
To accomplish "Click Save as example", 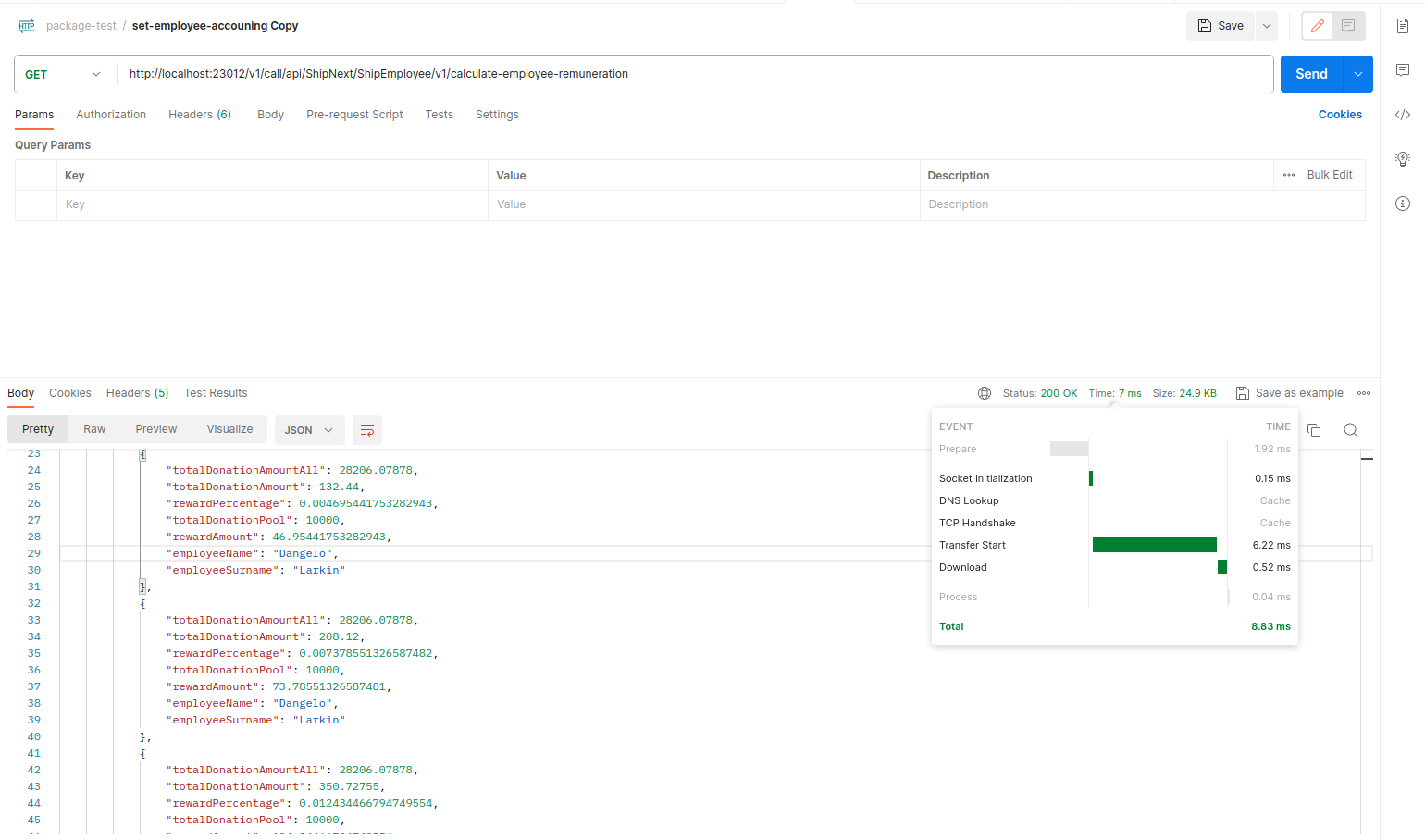I will pos(1290,393).
